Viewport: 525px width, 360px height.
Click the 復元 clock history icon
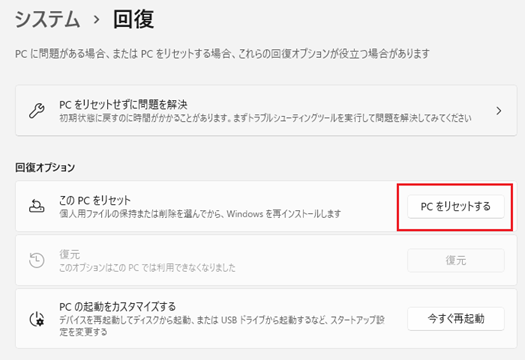[x=36, y=260]
